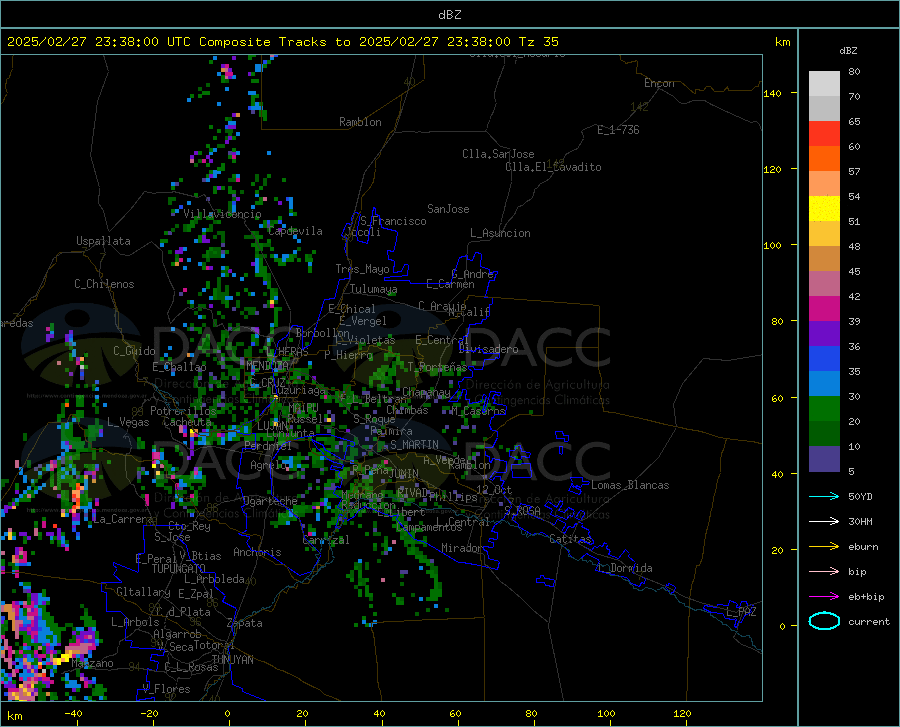
Task: Click the Manzano map label
Action: click(92, 663)
